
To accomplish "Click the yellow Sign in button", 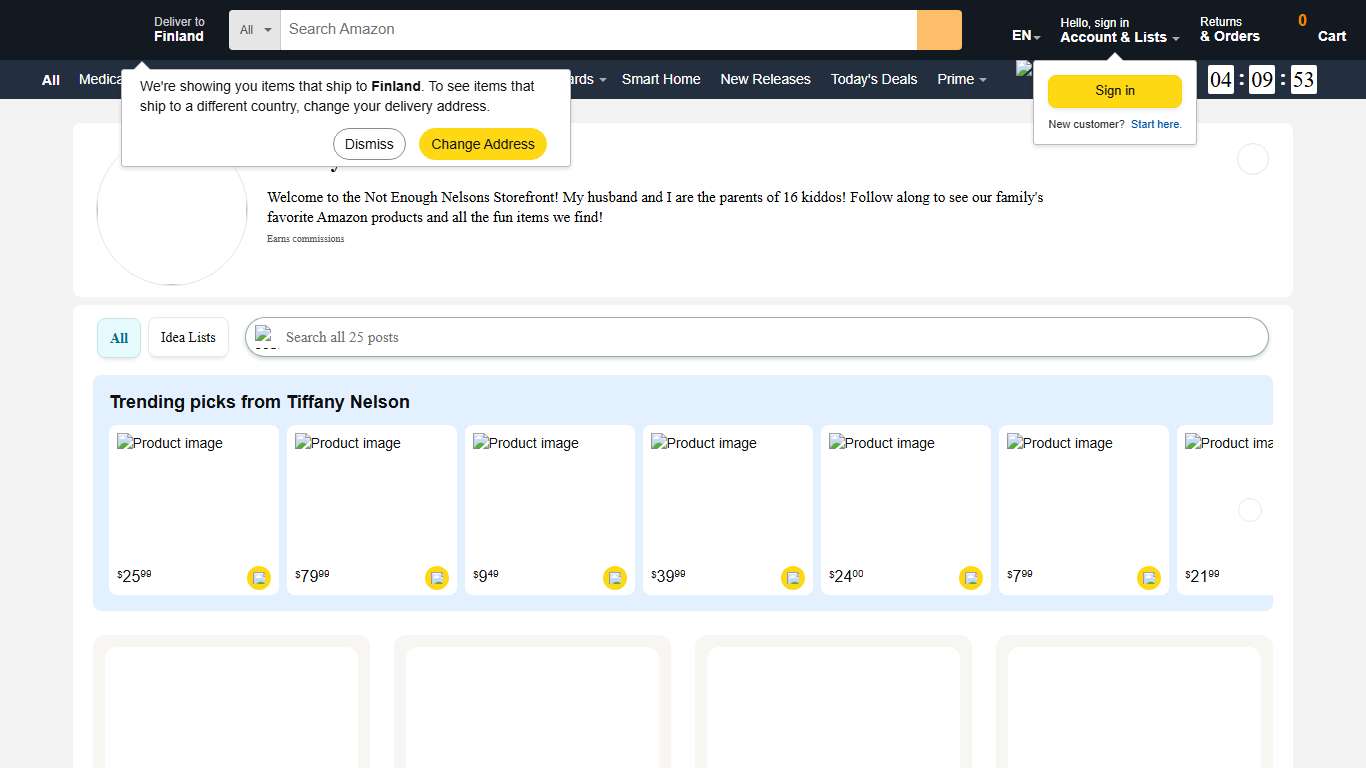I will 1114,90.
